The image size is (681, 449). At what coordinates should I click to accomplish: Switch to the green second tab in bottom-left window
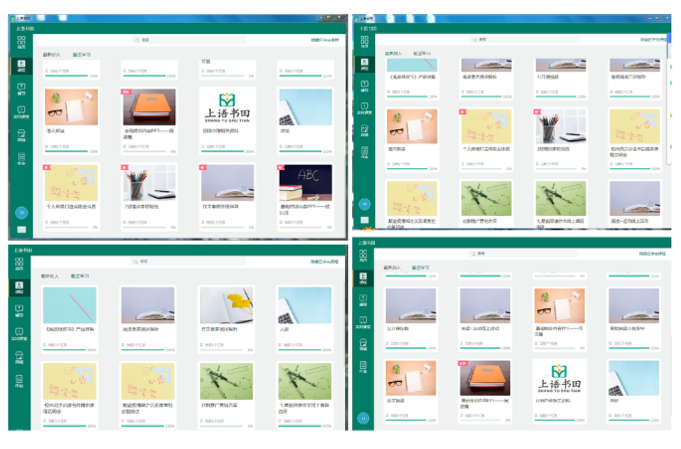[x=80, y=276]
